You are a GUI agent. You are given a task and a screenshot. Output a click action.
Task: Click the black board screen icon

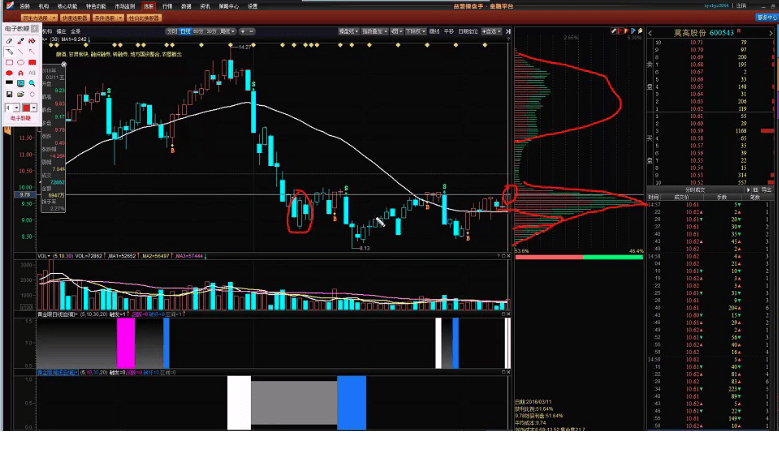(x=9, y=83)
